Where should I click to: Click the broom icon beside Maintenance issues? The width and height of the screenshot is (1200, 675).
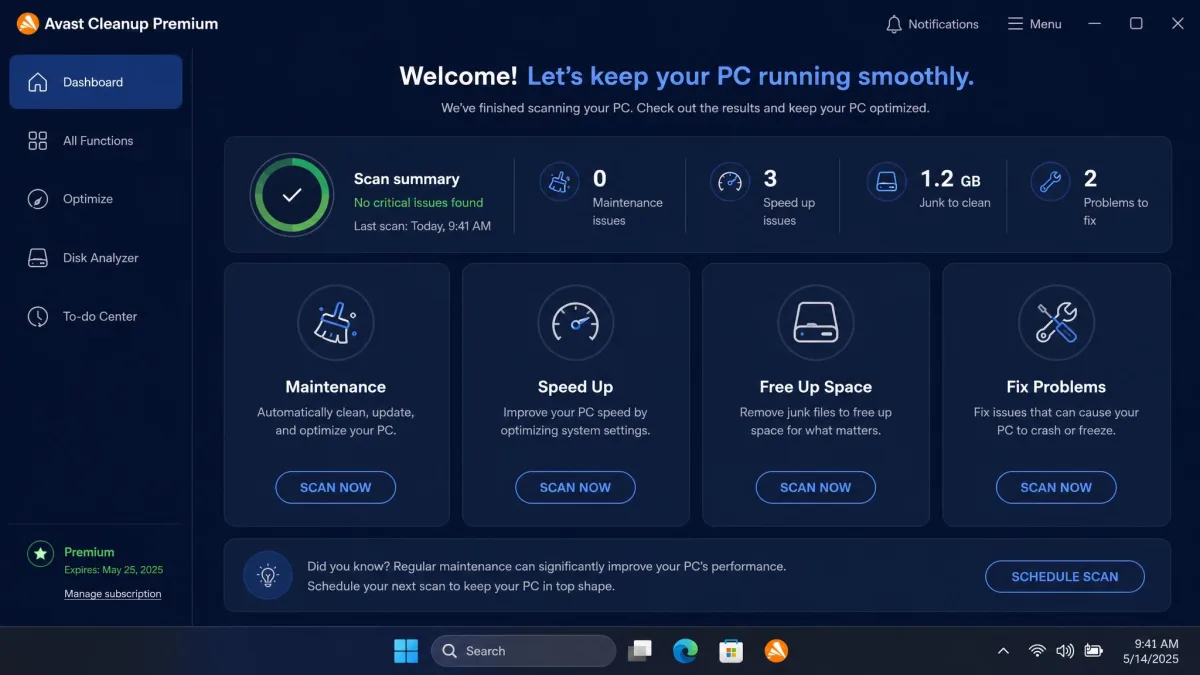pyautogui.click(x=559, y=182)
